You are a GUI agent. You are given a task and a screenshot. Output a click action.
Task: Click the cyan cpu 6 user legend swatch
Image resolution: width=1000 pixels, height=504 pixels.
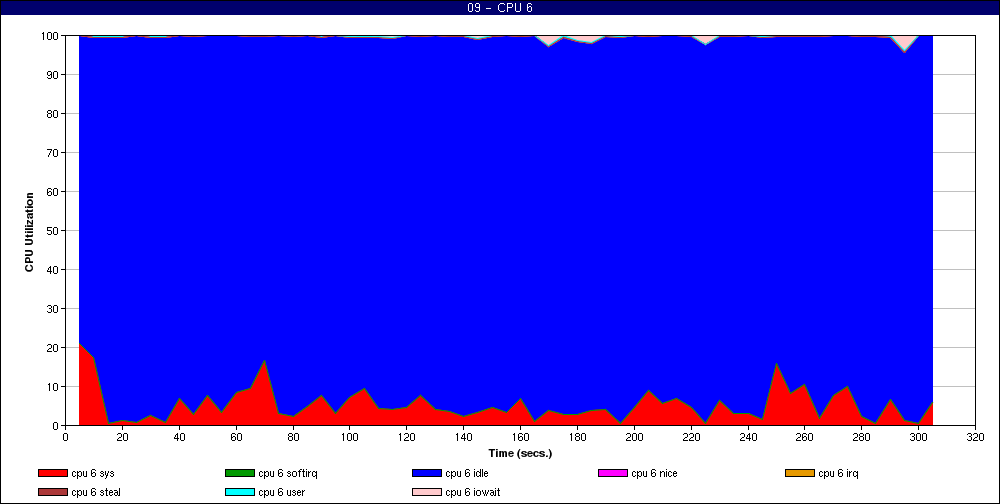click(x=239, y=493)
